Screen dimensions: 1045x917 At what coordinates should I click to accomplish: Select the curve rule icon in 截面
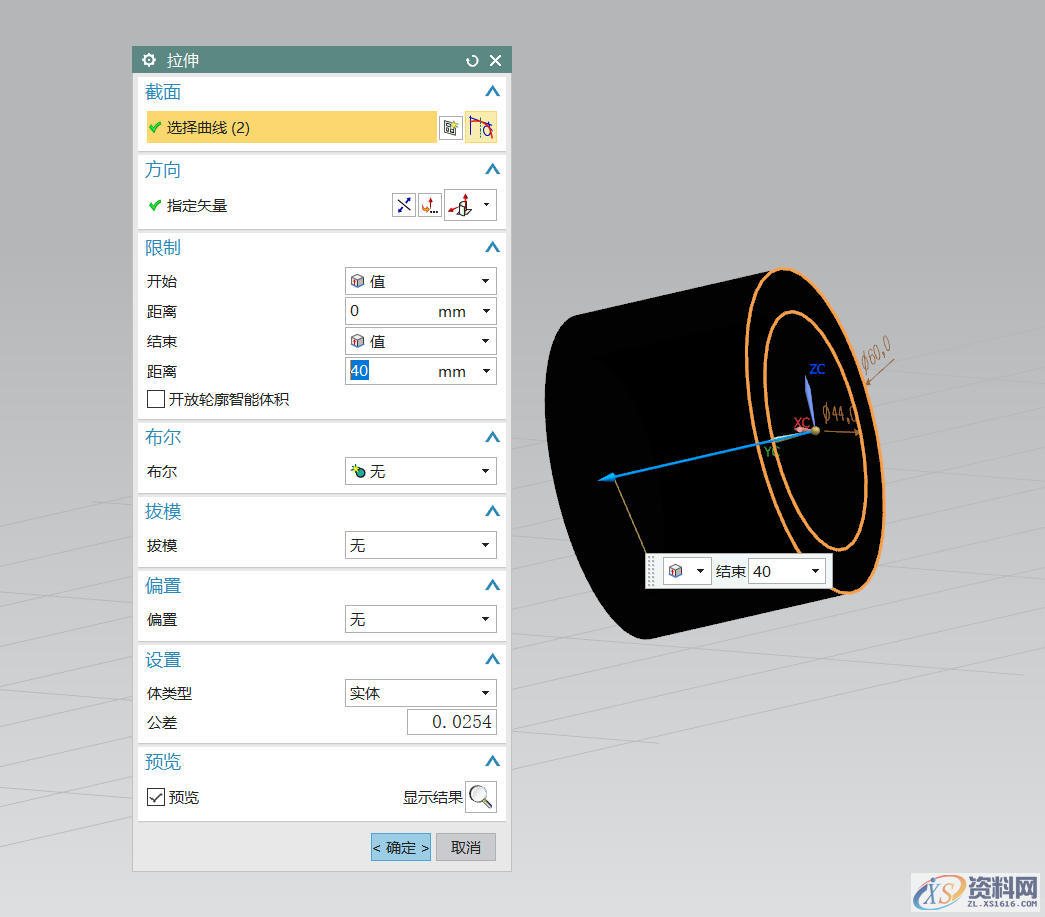pyautogui.click(x=481, y=128)
